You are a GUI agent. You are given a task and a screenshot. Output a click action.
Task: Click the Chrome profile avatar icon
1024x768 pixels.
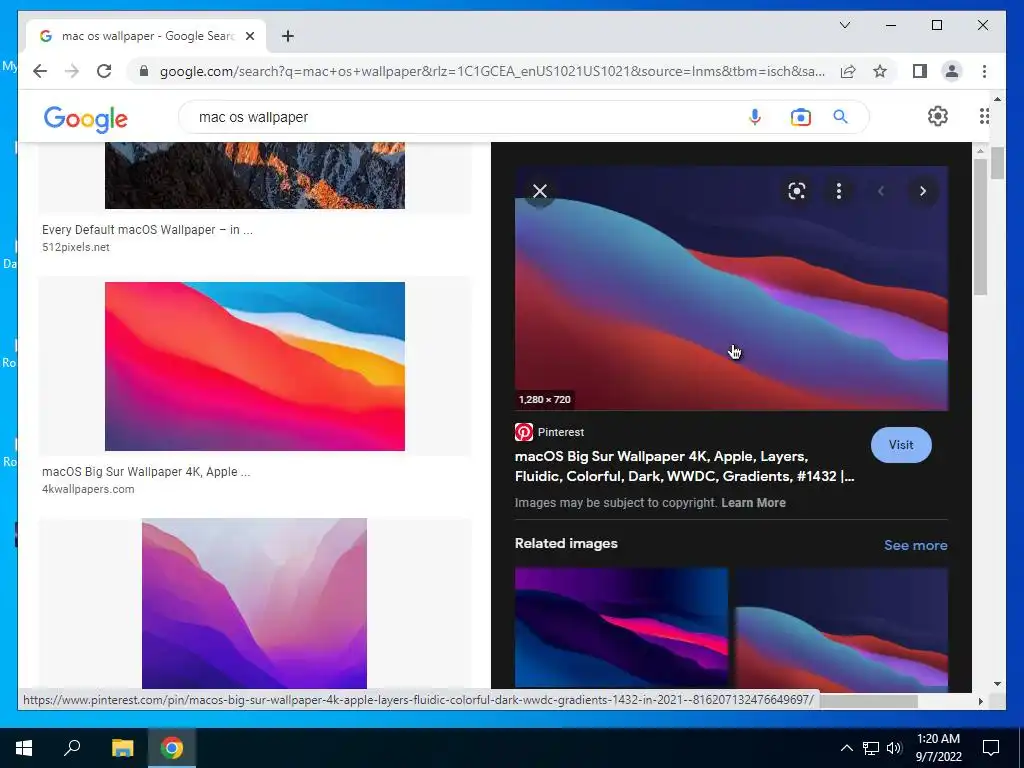pyautogui.click(x=952, y=71)
